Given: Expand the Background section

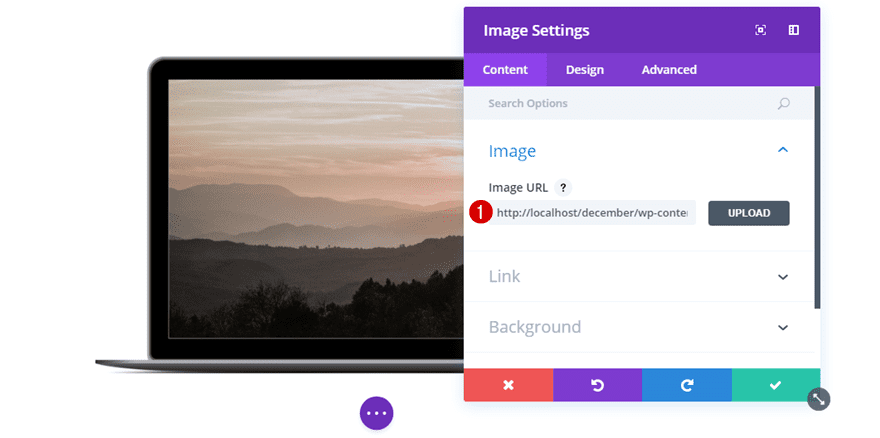Looking at the screenshot, I should [639, 327].
